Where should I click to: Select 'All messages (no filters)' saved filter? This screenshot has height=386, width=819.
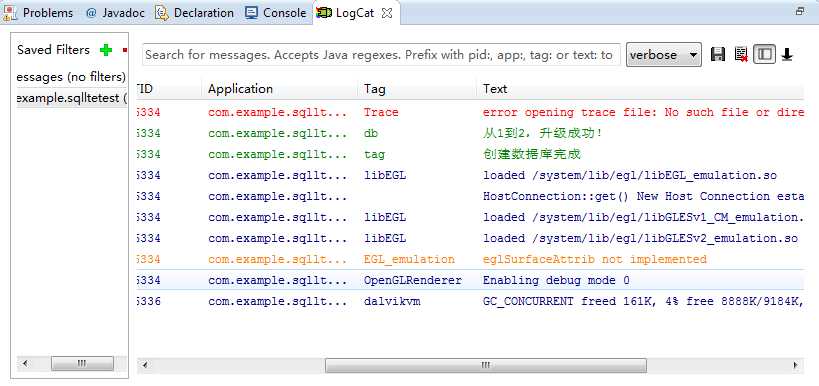click(x=72, y=77)
